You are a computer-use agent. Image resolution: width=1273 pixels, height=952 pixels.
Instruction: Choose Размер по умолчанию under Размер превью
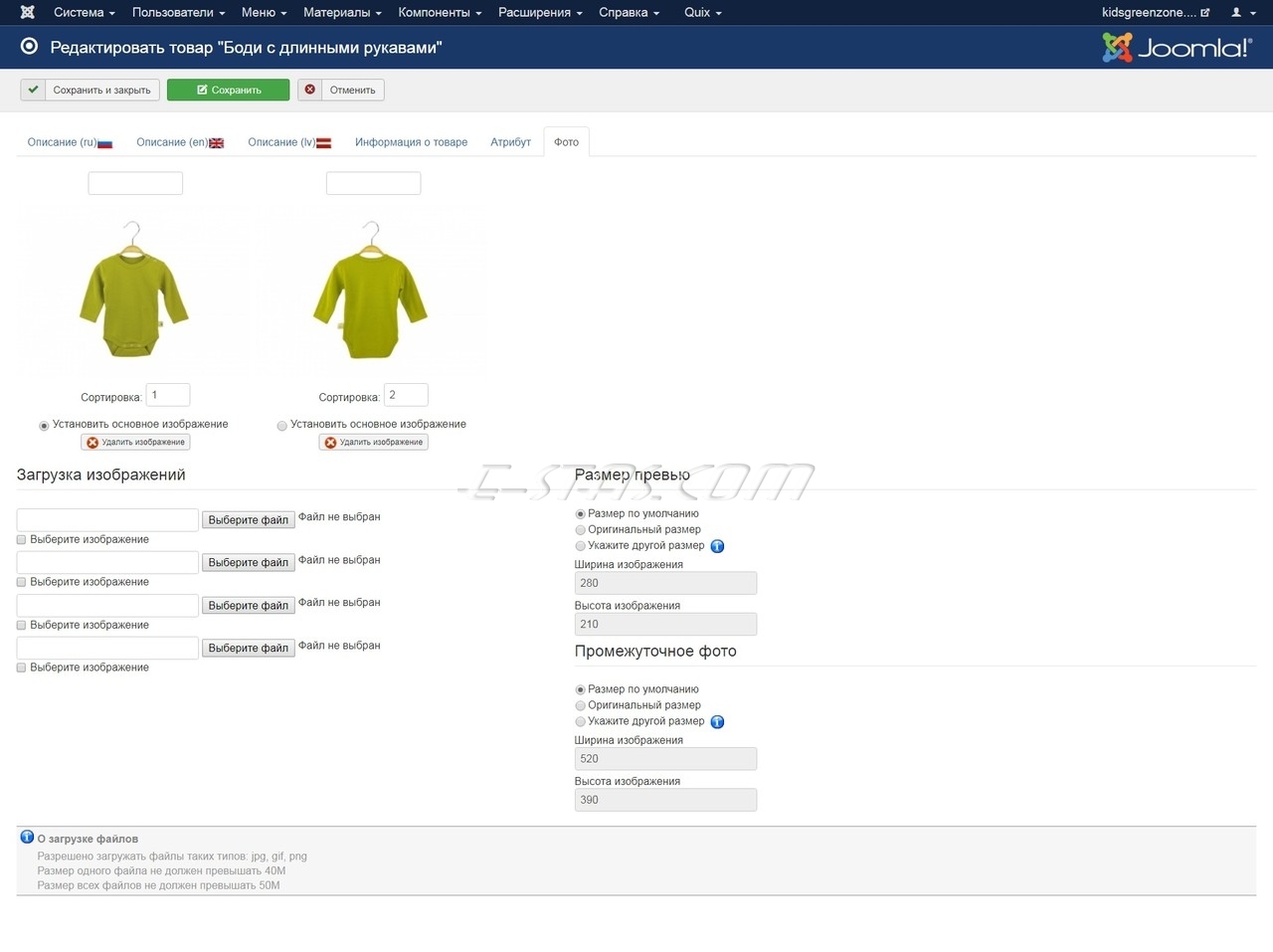[x=581, y=514]
